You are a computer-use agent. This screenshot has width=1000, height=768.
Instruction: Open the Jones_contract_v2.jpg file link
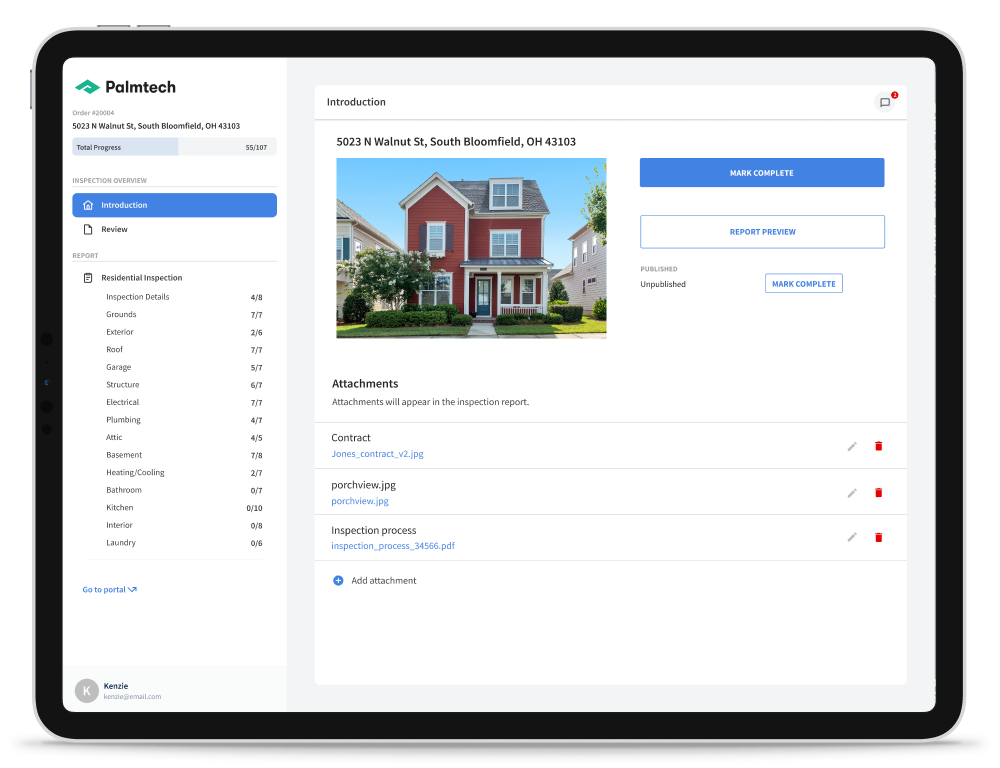click(x=377, y=453)
